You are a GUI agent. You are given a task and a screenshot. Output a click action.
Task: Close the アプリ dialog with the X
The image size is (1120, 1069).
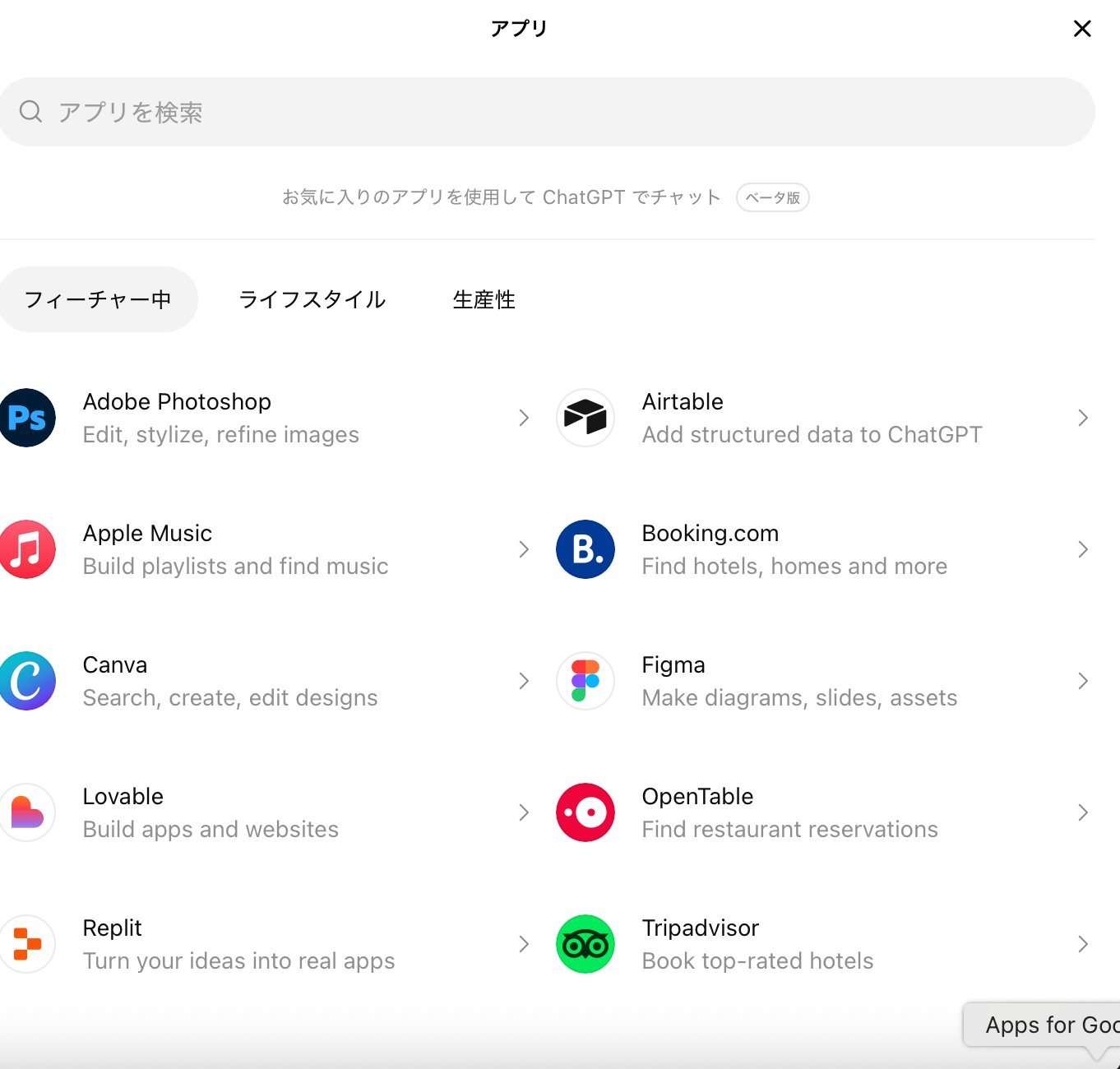1082,29
